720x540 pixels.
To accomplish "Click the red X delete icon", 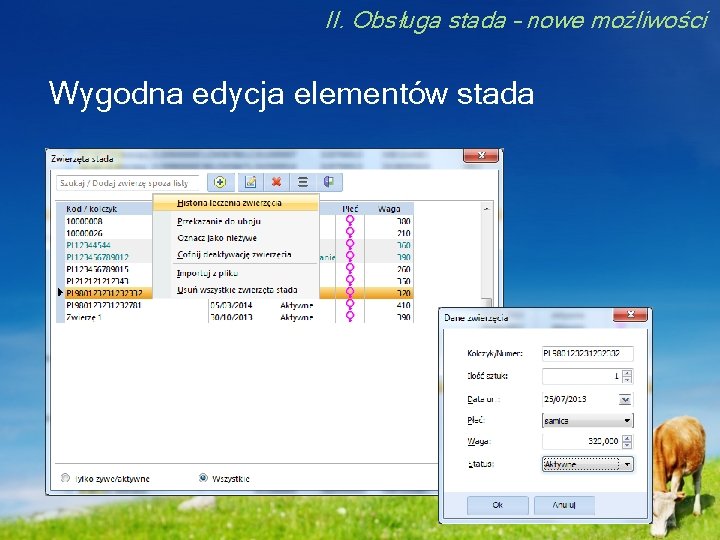I will click(x=276, y=182).
